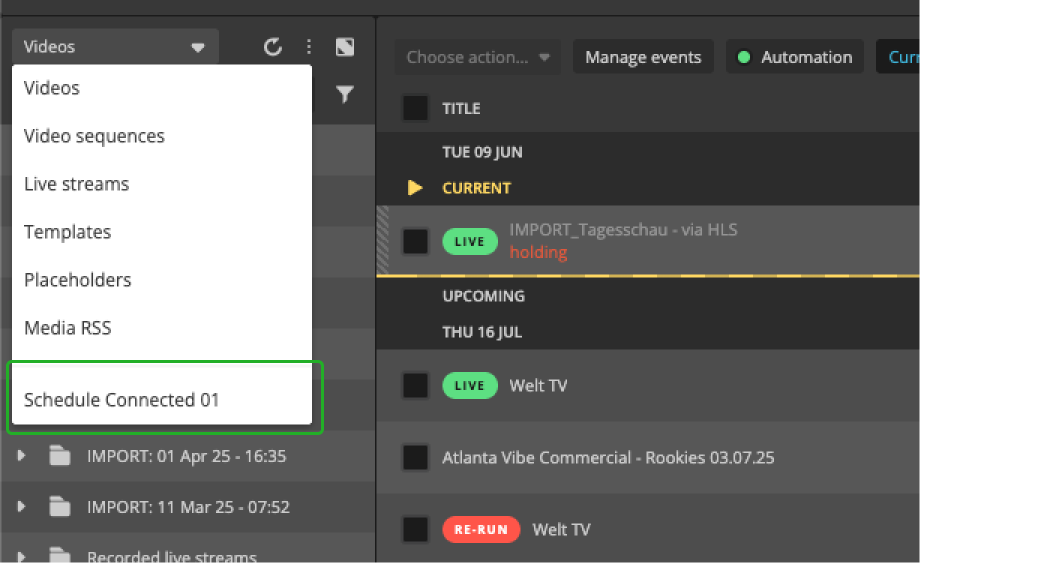Image resolution: width=1058 pixels, height=563 pixels.
Task: Select Media RSS option
Action: [x=162, y=327]
